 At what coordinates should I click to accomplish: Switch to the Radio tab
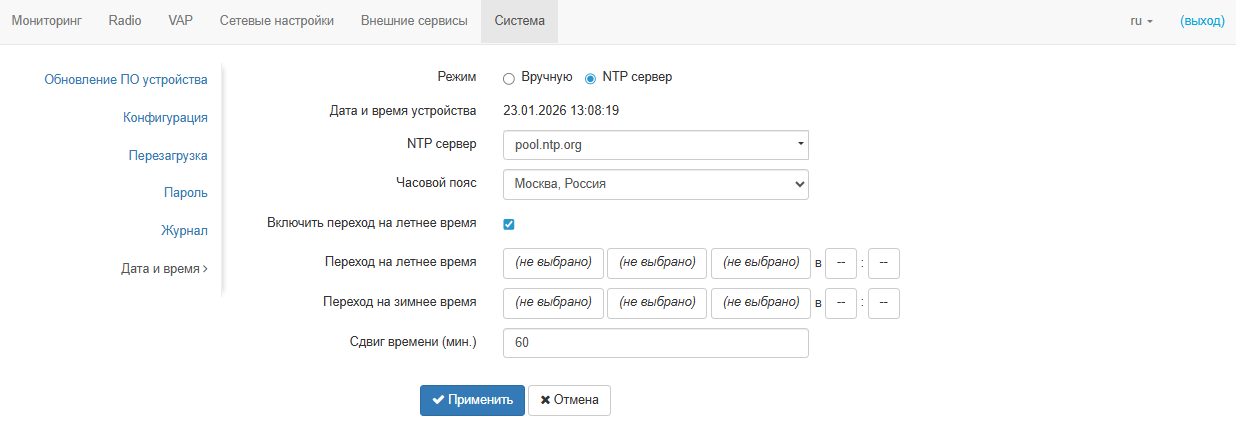[x=125, y=21]
